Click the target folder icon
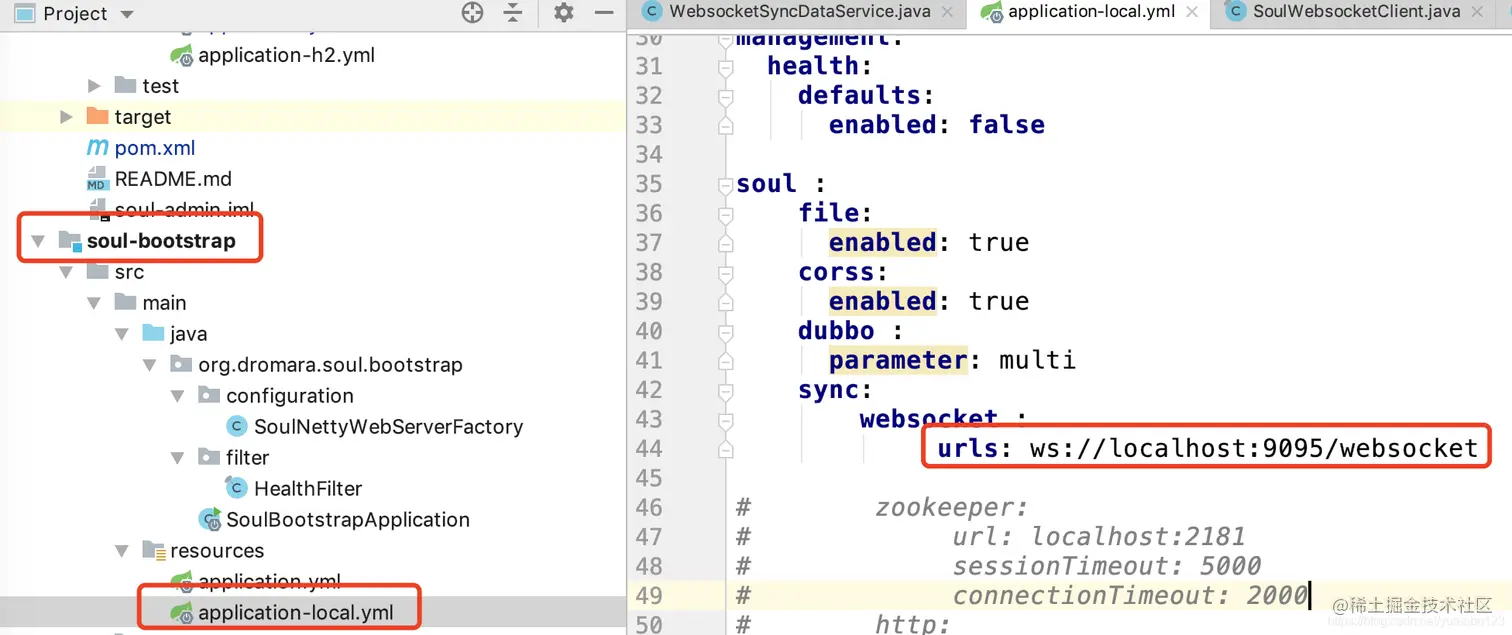 coord(97,116)
